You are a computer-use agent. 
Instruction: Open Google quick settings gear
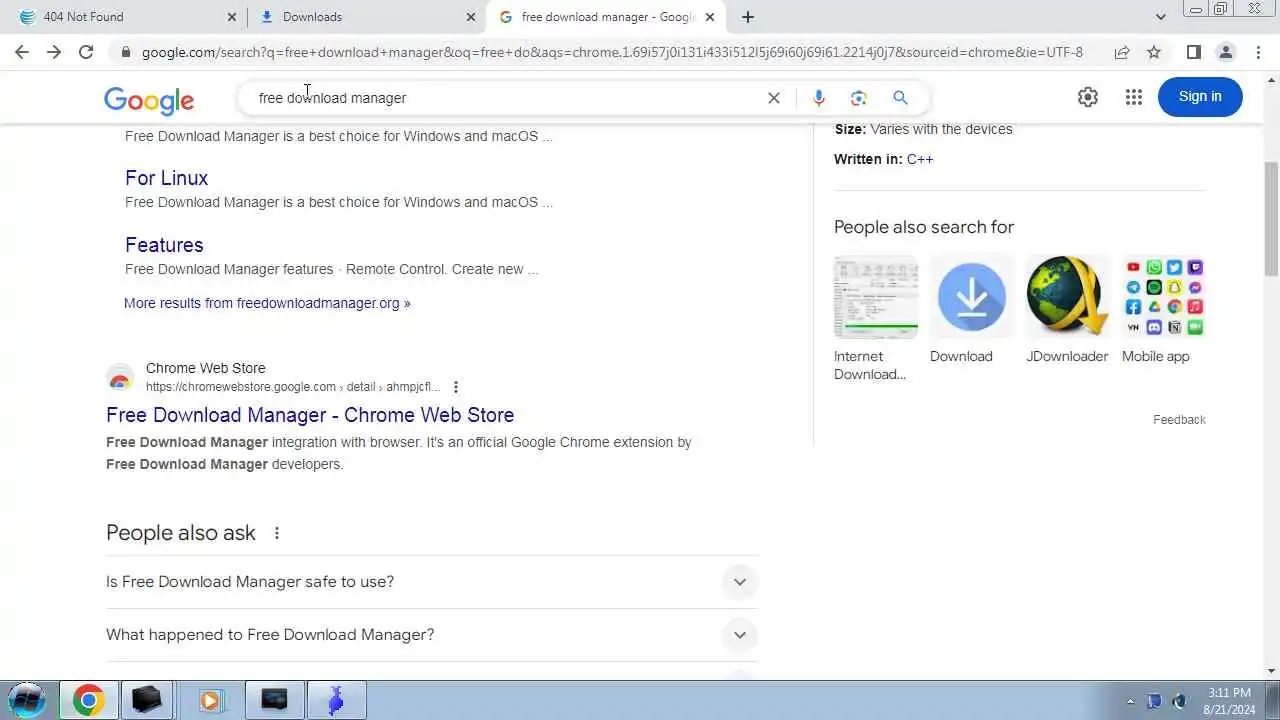(x=1087, y=97)
